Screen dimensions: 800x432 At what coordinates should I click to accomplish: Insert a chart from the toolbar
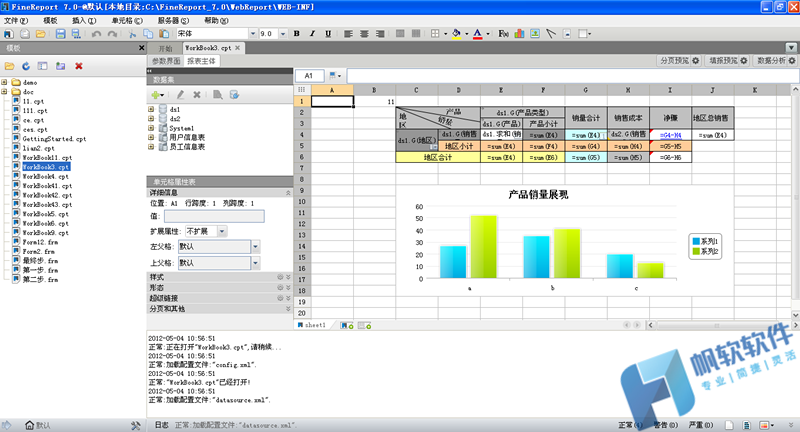coord(519,34)
